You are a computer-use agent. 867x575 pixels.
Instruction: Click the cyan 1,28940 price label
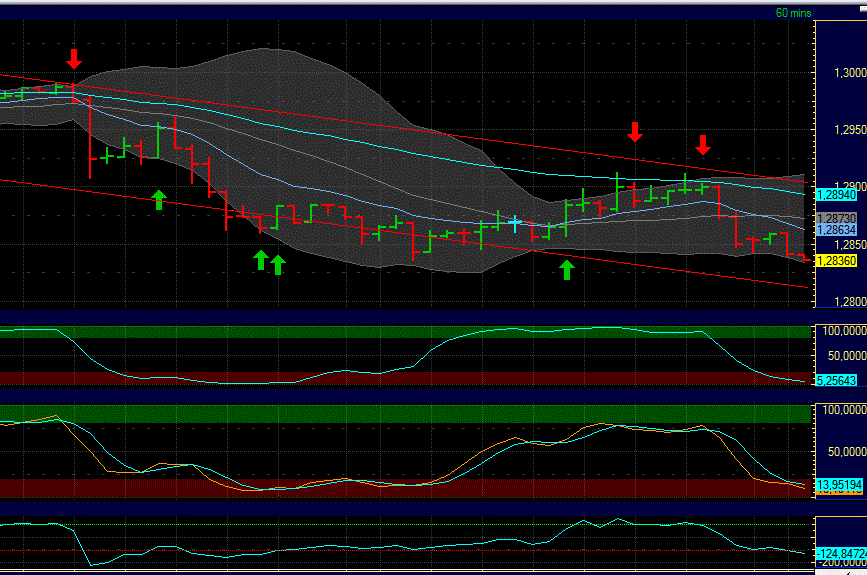(837, 195)
